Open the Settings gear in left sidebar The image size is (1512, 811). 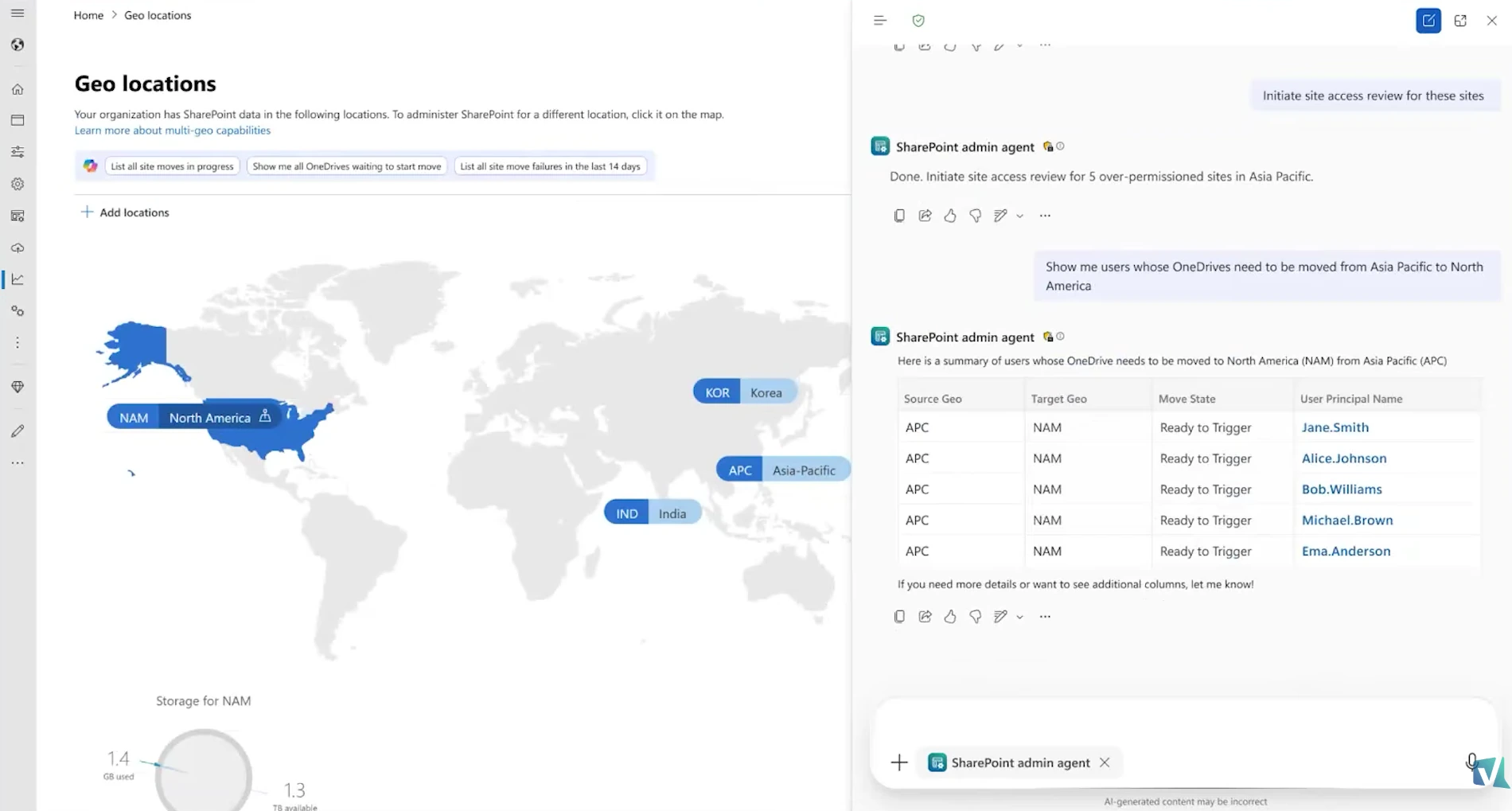(18, 184)
